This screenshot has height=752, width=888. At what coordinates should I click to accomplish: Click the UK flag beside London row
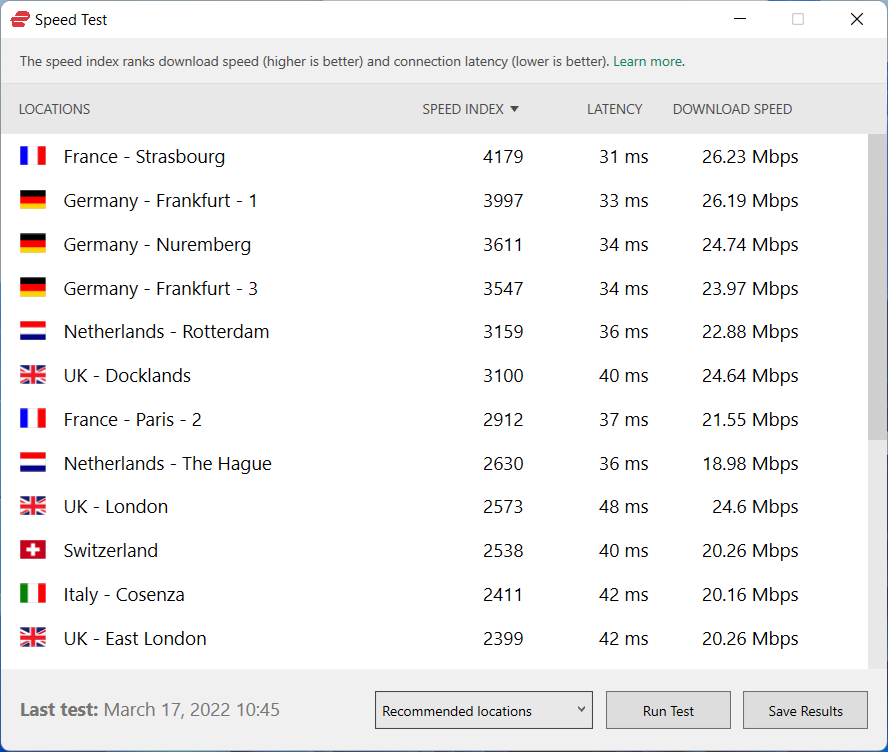coord(33,506)
